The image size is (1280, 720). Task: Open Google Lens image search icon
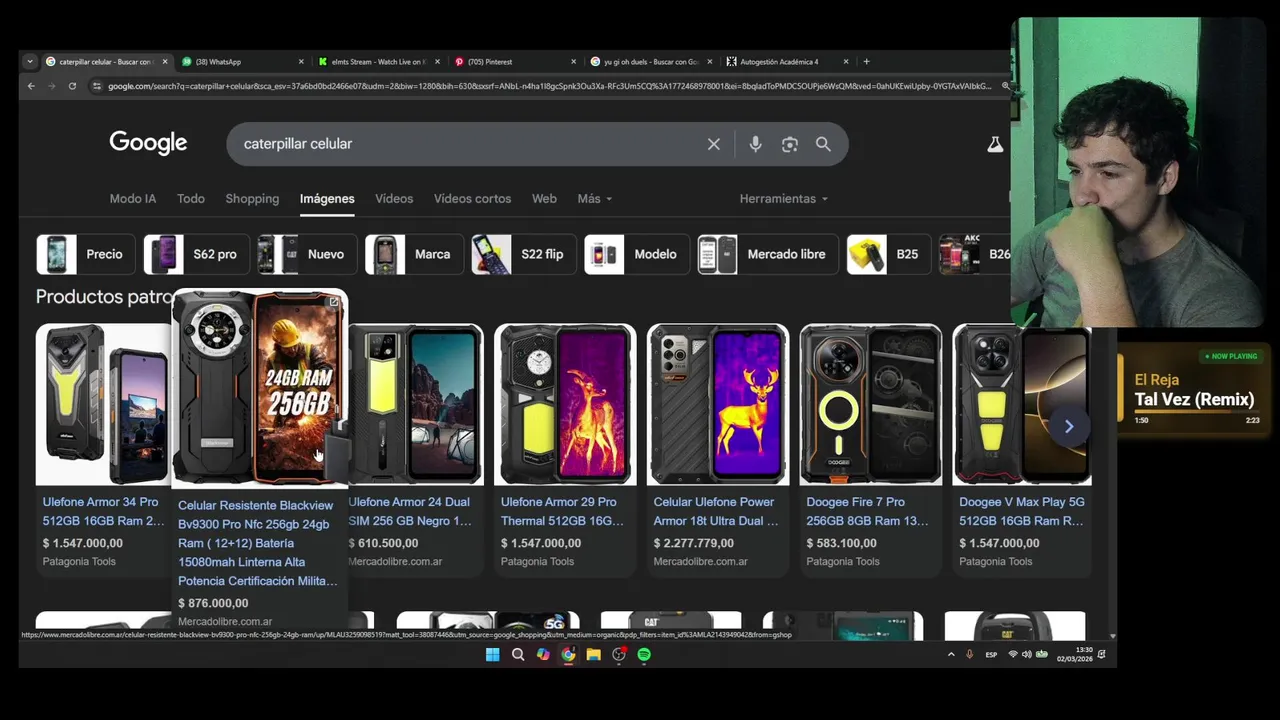(790, 144)
